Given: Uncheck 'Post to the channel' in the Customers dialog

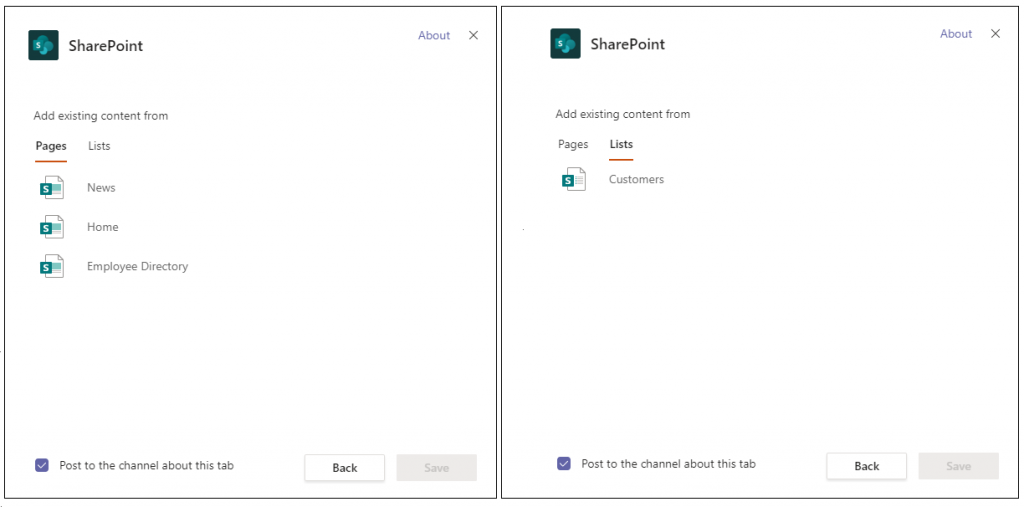Looking at the screenshot, I should pos(564,464).
